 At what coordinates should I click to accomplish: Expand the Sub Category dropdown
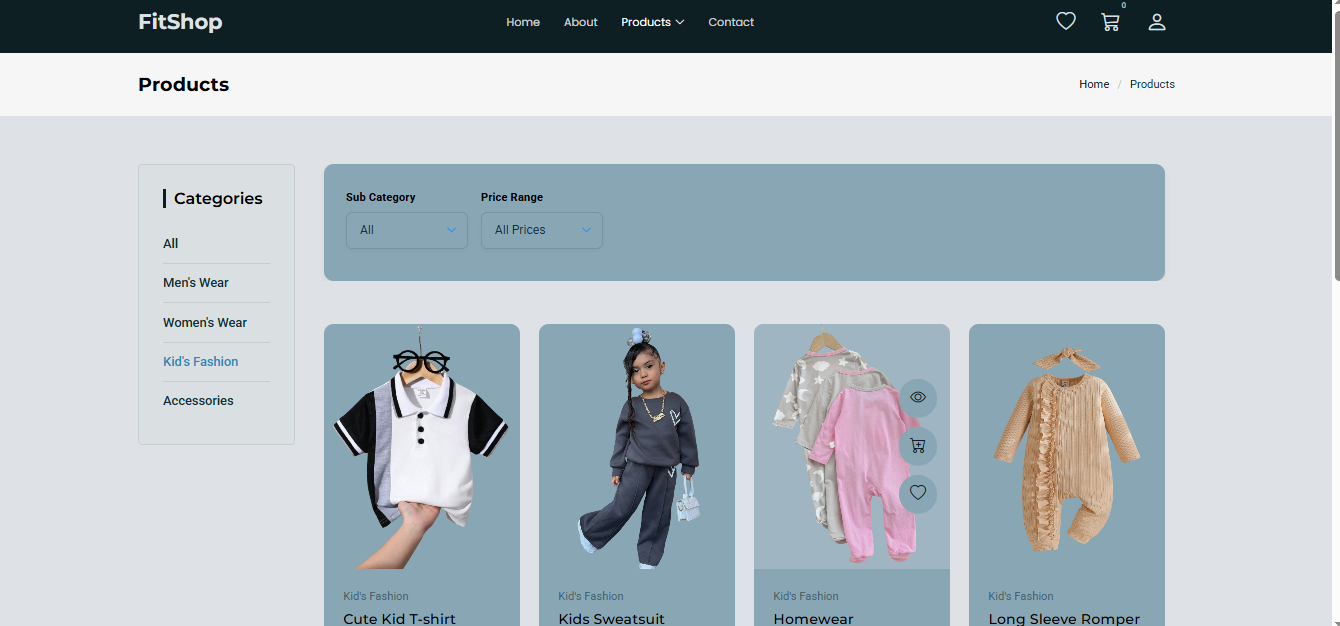[x=406, y=230]
